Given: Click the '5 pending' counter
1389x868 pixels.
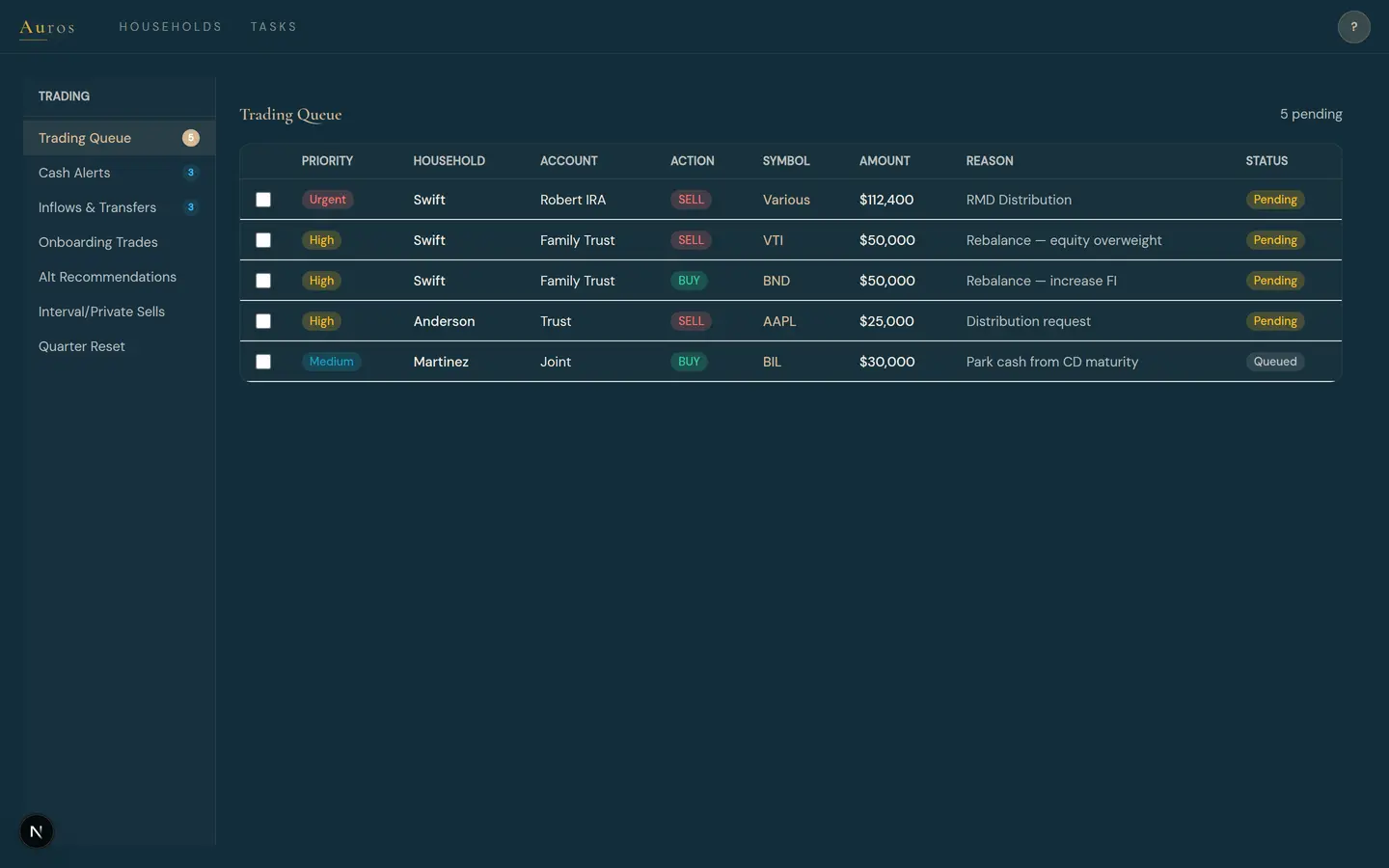Looking at the screenshot, I should pos(1311,114).
